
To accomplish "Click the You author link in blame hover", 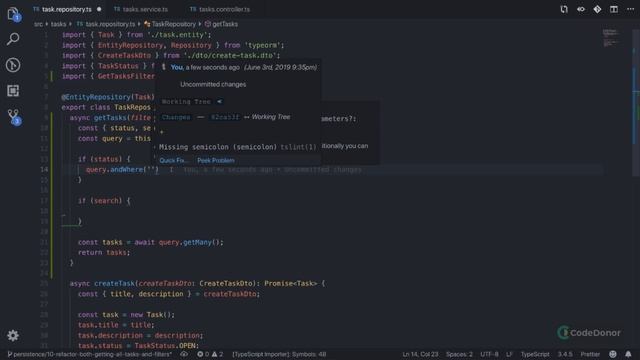I will [177, 67].
